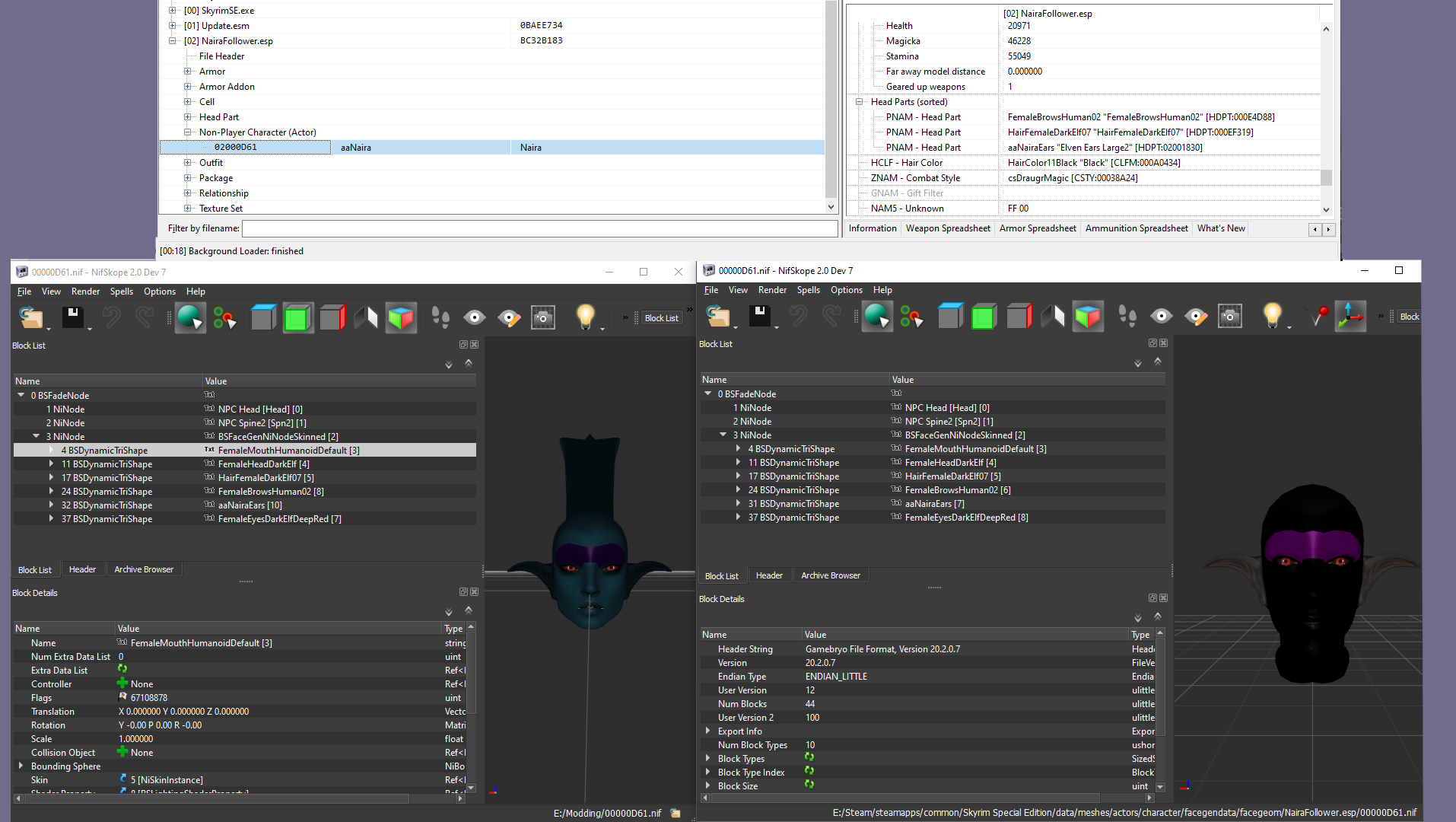Click the screenshot camera icon in left NifSkope toolbar
The image size is (1456, 822).
[x=542, y=317]
